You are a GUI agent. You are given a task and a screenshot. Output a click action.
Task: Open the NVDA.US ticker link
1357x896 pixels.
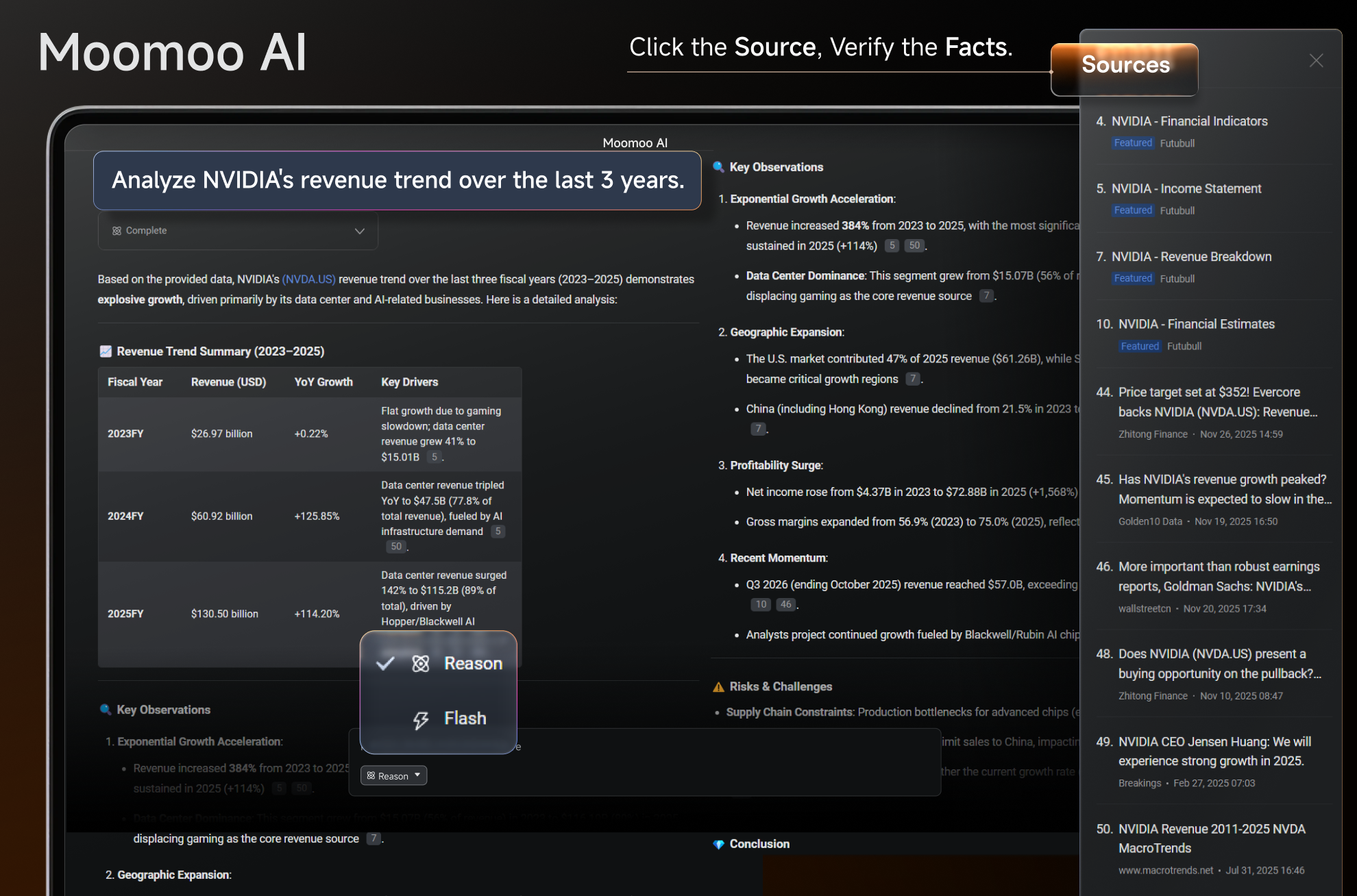point(309,279)
